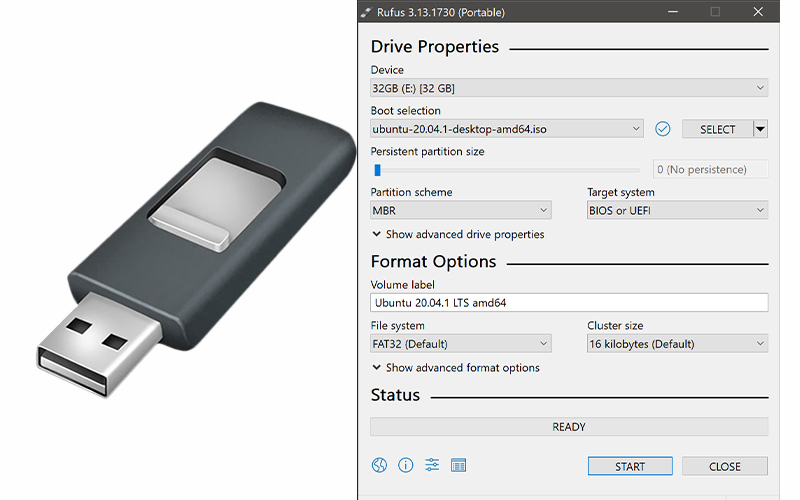Minimize the Rufus window
The image size is (800, 500).
click(673, 12)
